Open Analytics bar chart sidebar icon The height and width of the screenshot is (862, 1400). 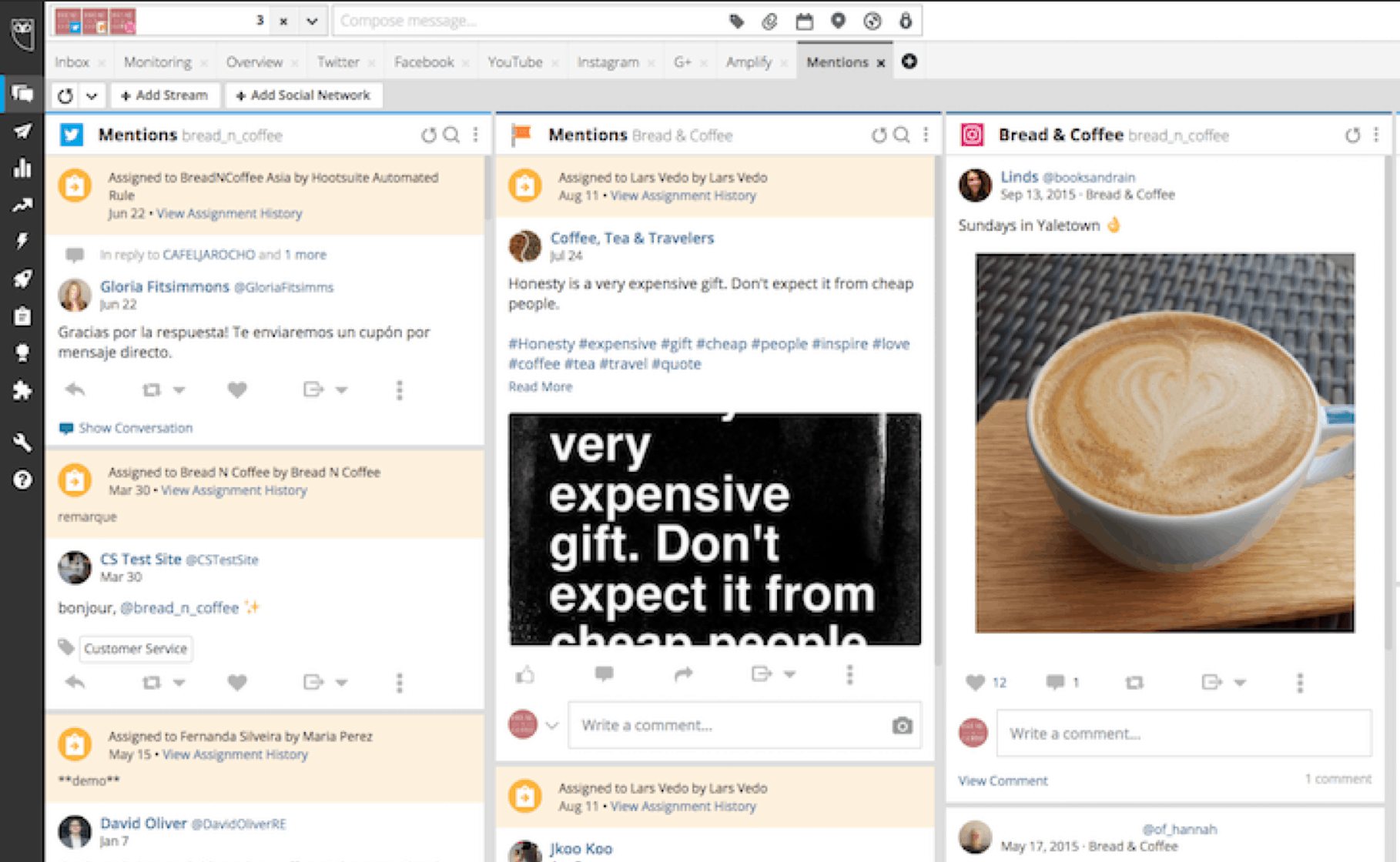pyautogui.click(x=22, y=168)
